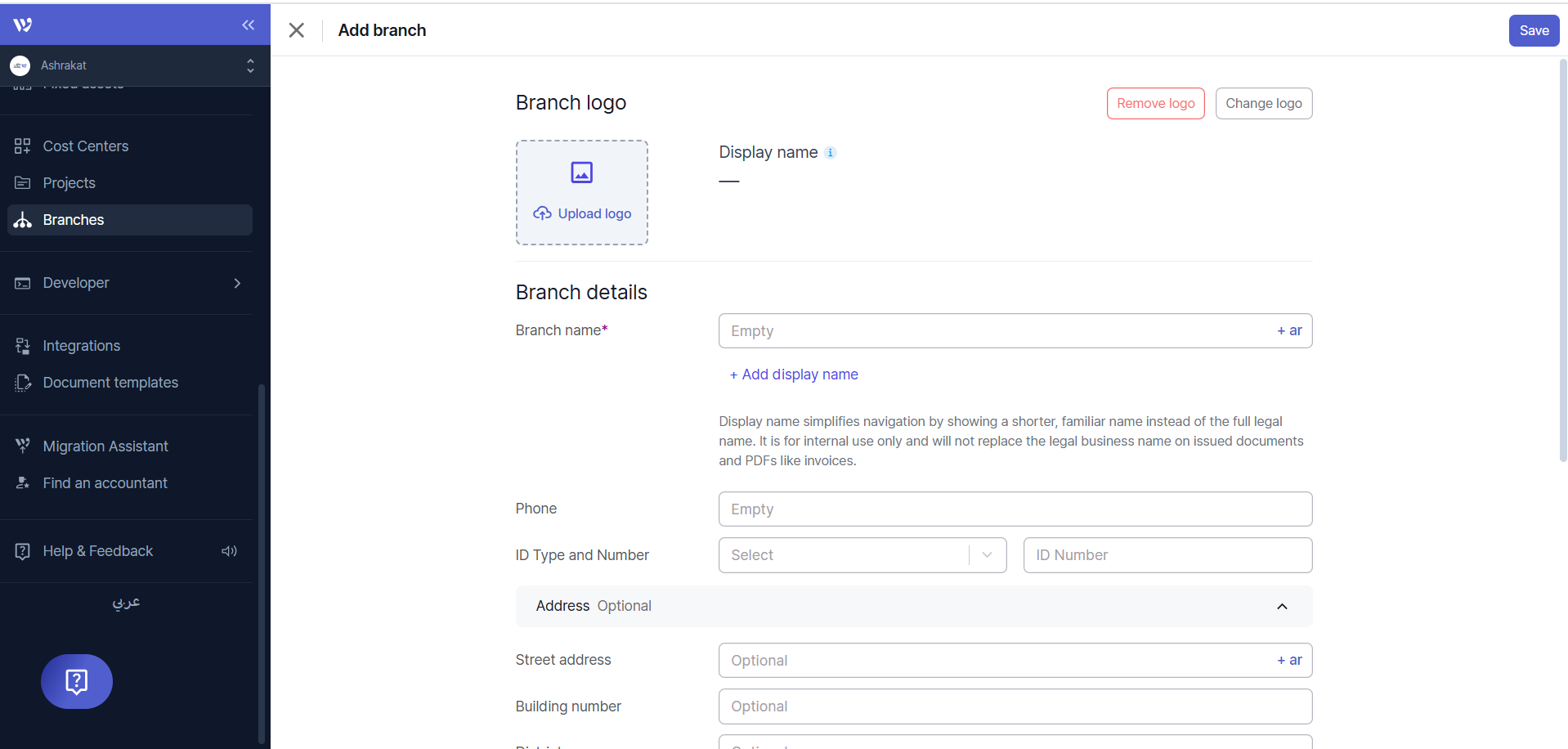Open Cost Centers from the sidebar
The image size is (1568, 749).
click(x=85, y=146)
